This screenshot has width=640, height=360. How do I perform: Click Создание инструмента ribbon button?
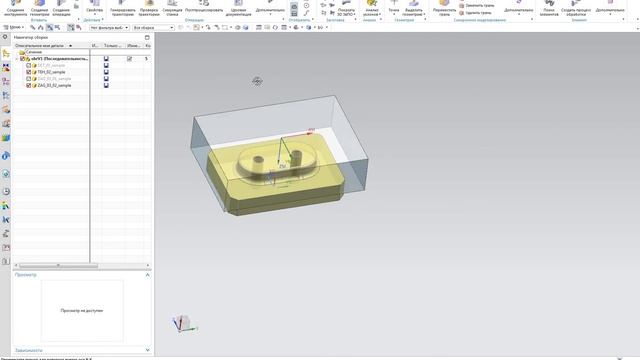[x=15, y=8]
